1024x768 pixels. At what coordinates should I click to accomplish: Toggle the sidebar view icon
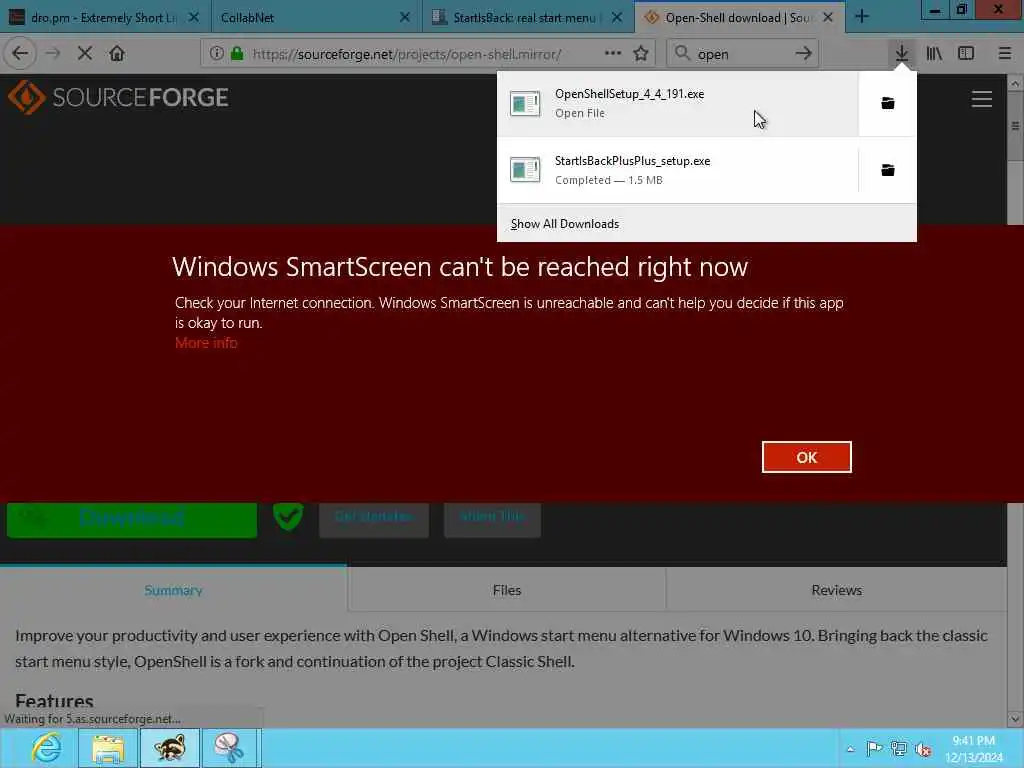(x=966, y=54)
